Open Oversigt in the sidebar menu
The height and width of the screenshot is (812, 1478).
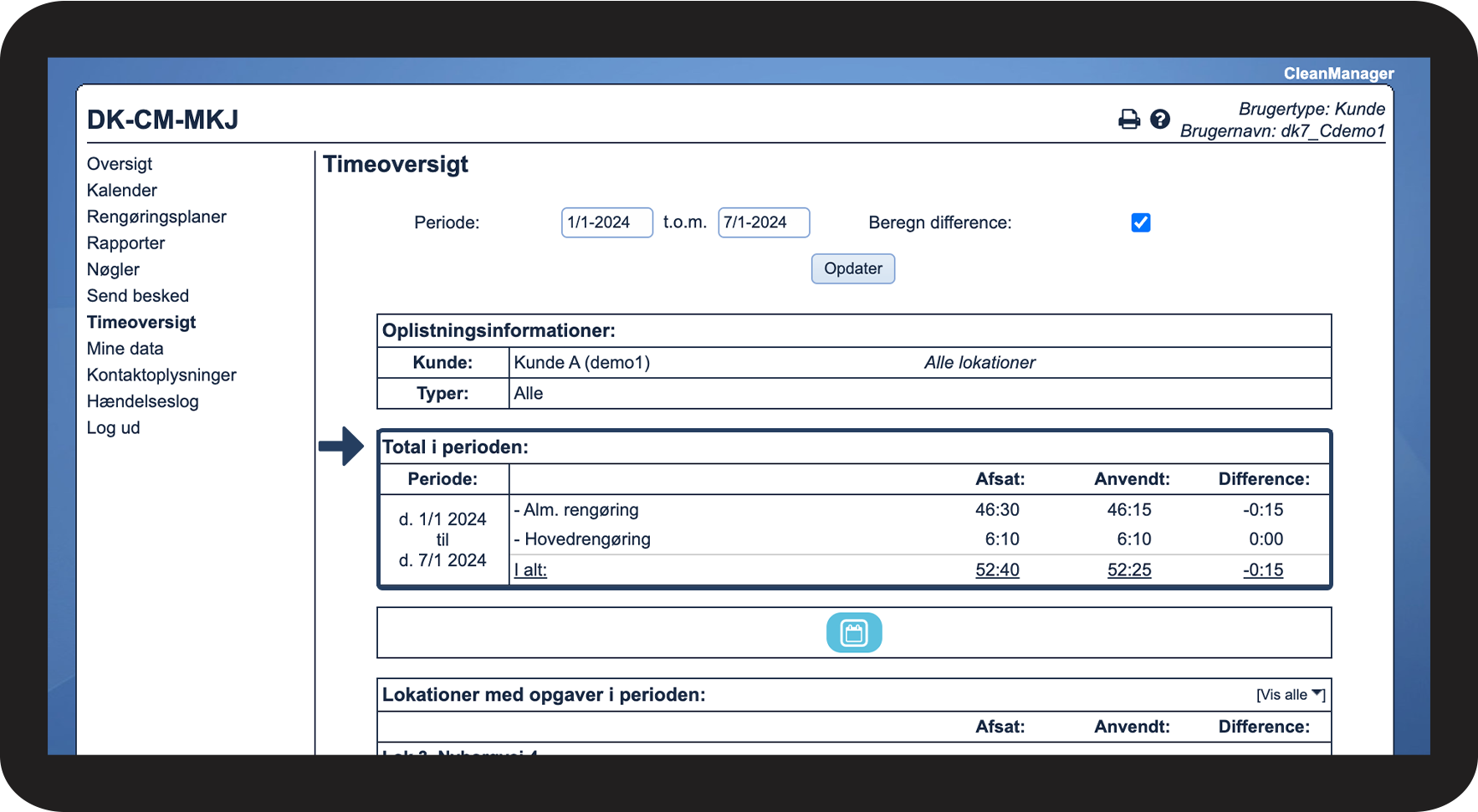(120, 164)
